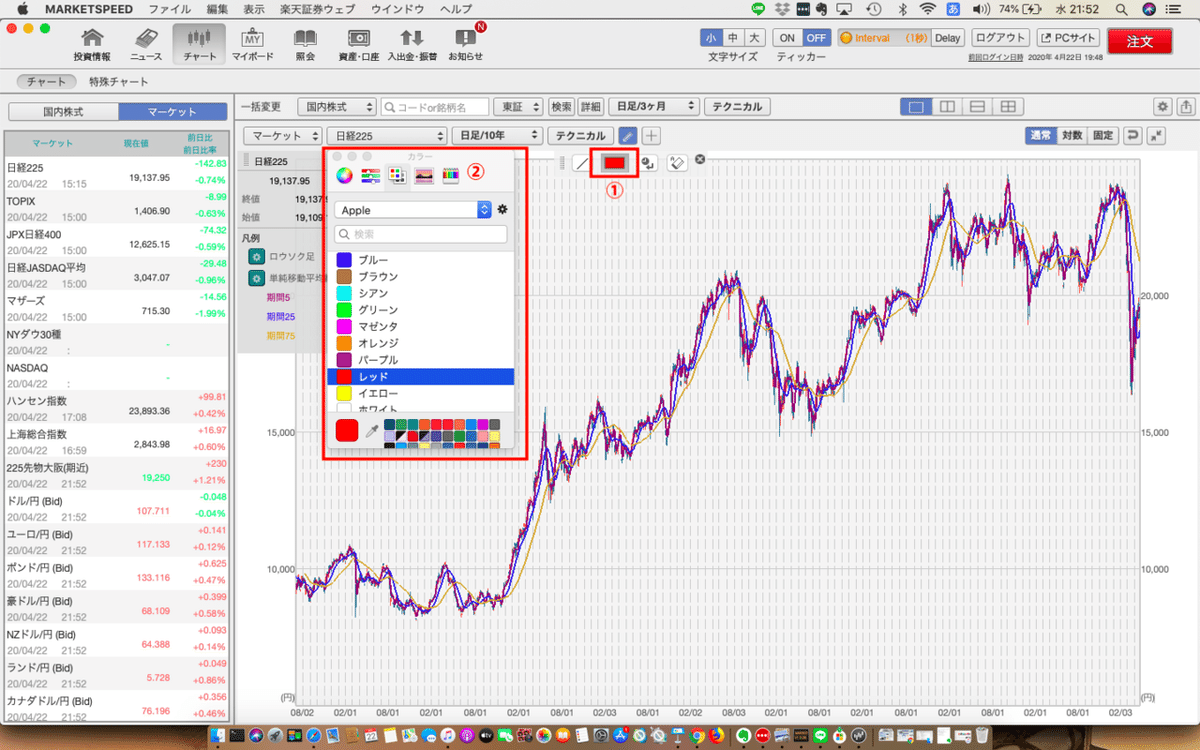
Task: Open settings gear for 単純移動平均 legend
Action: click(256, 278)
